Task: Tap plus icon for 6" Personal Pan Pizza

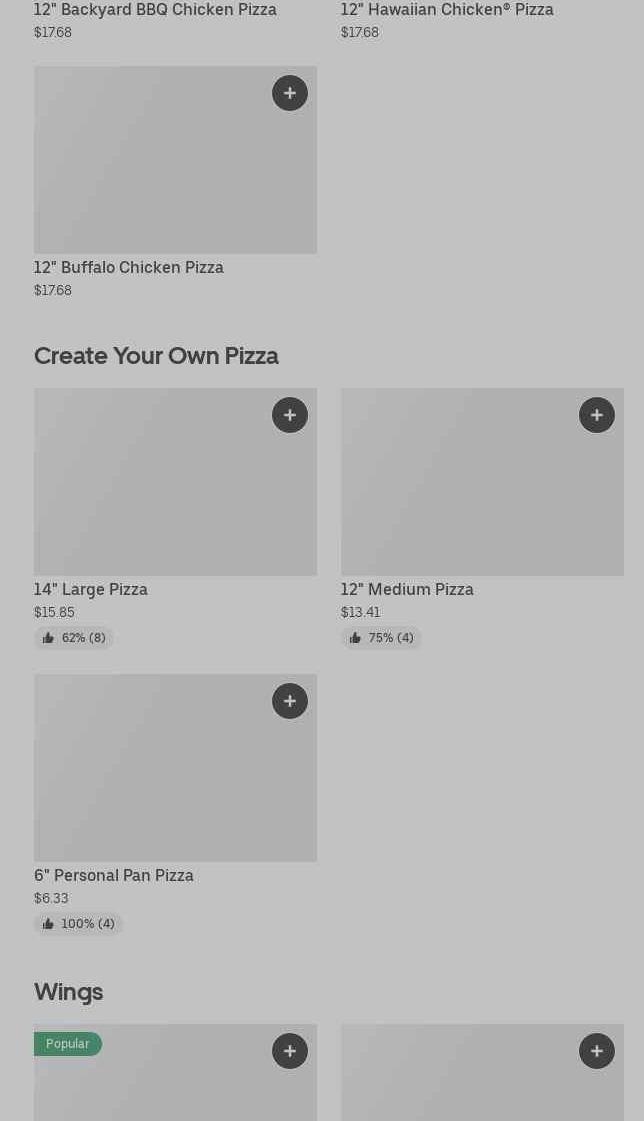Action: (290, 701)
